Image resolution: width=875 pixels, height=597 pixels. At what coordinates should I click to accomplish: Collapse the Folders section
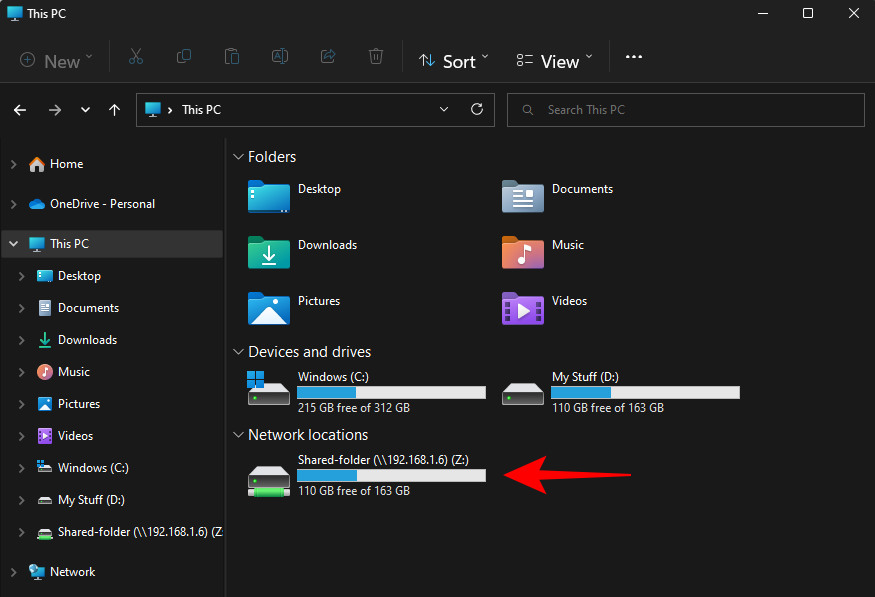tap(238, 156)
